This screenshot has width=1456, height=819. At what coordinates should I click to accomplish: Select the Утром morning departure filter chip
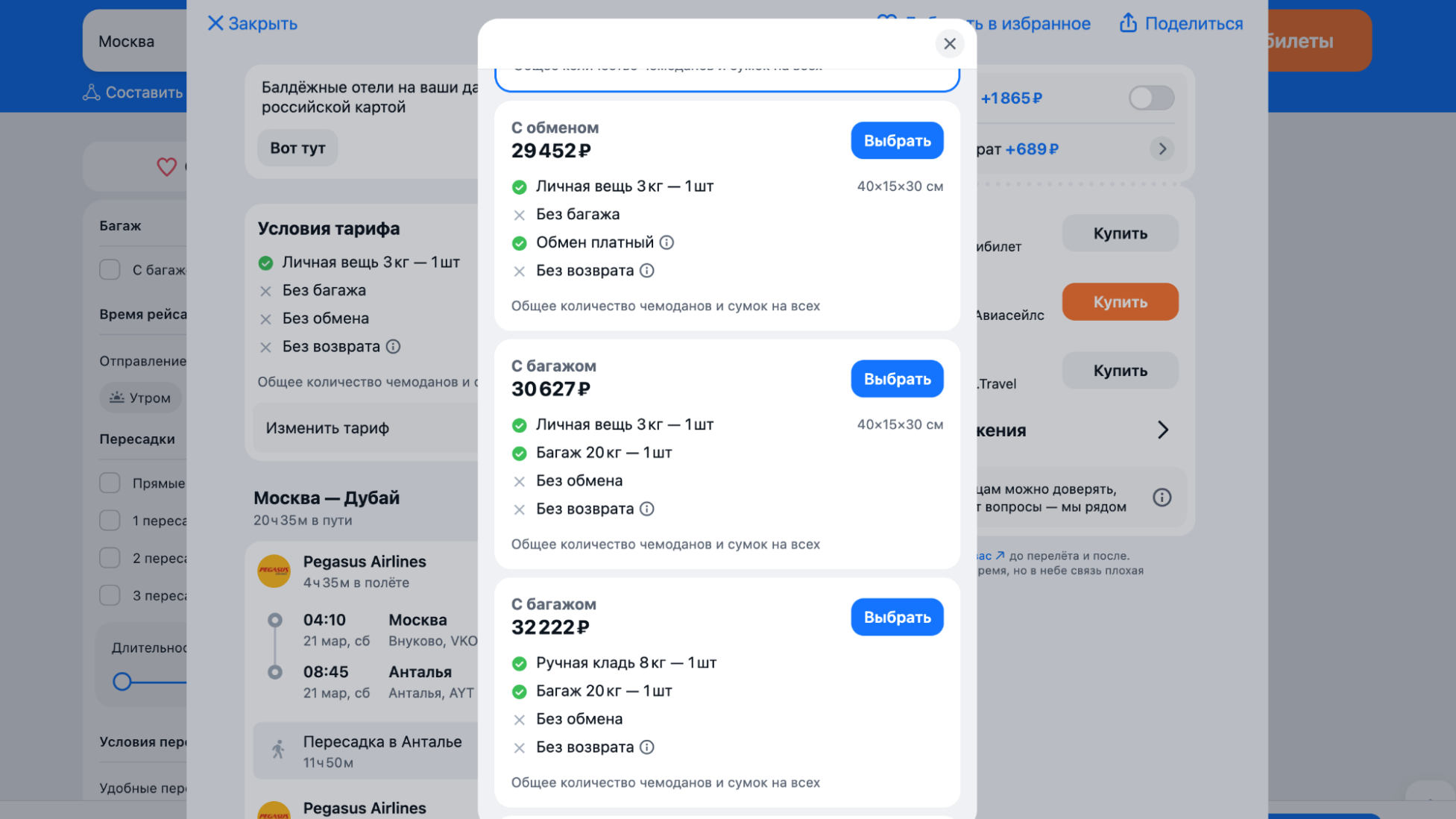click(140, 398)
